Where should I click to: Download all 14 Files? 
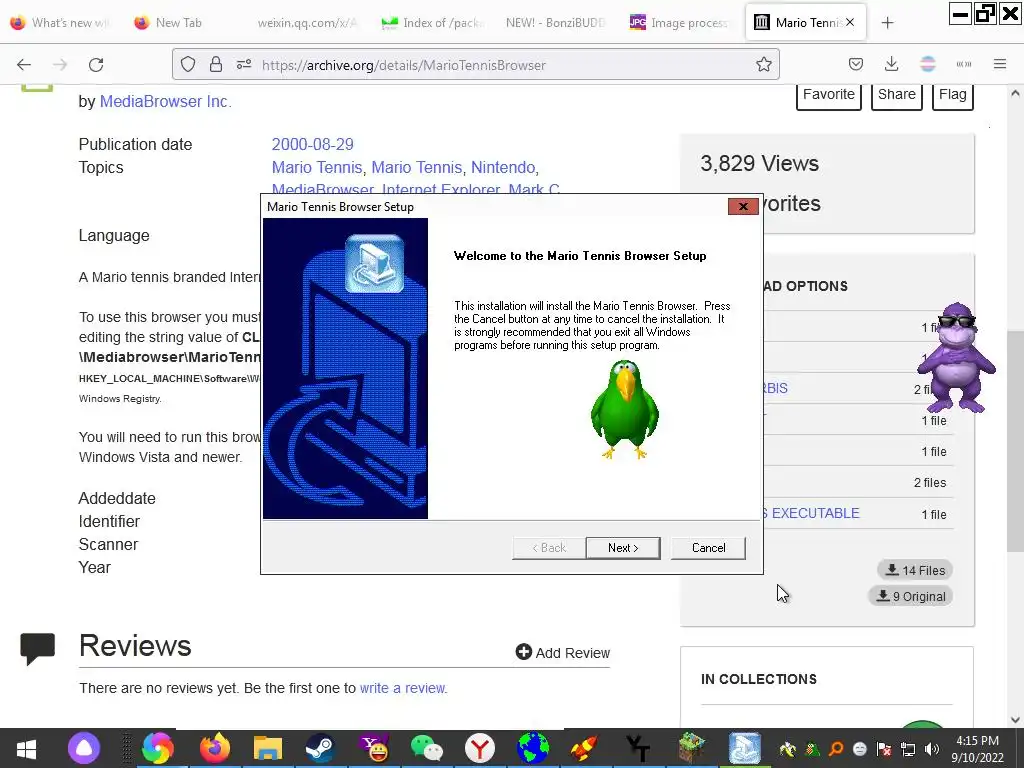915,570
